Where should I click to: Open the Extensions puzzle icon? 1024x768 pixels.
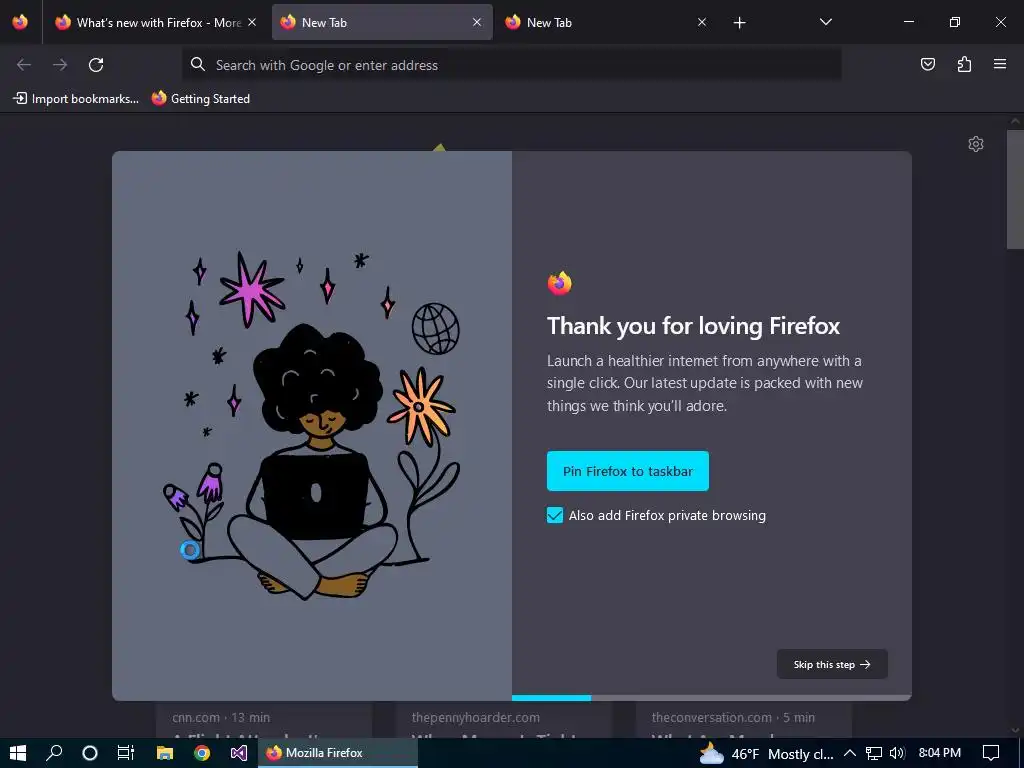964,64
